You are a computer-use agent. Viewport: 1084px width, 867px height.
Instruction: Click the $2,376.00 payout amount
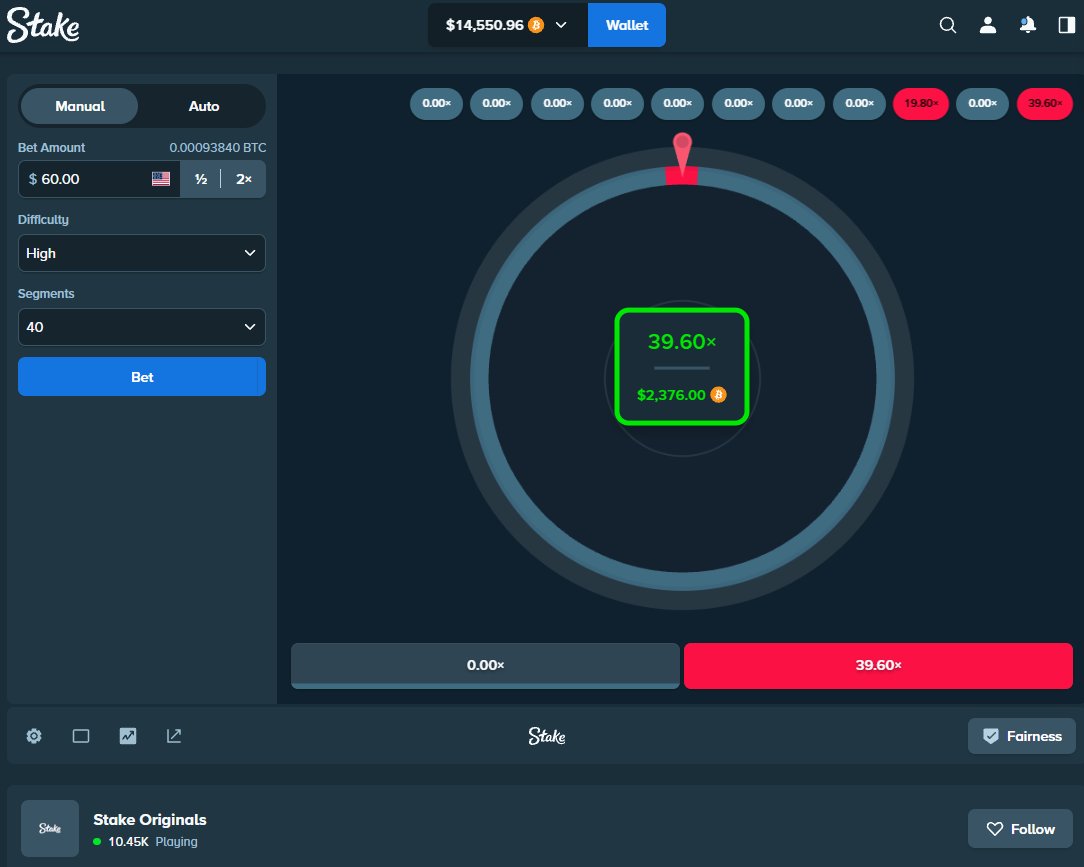coord(671,395)
